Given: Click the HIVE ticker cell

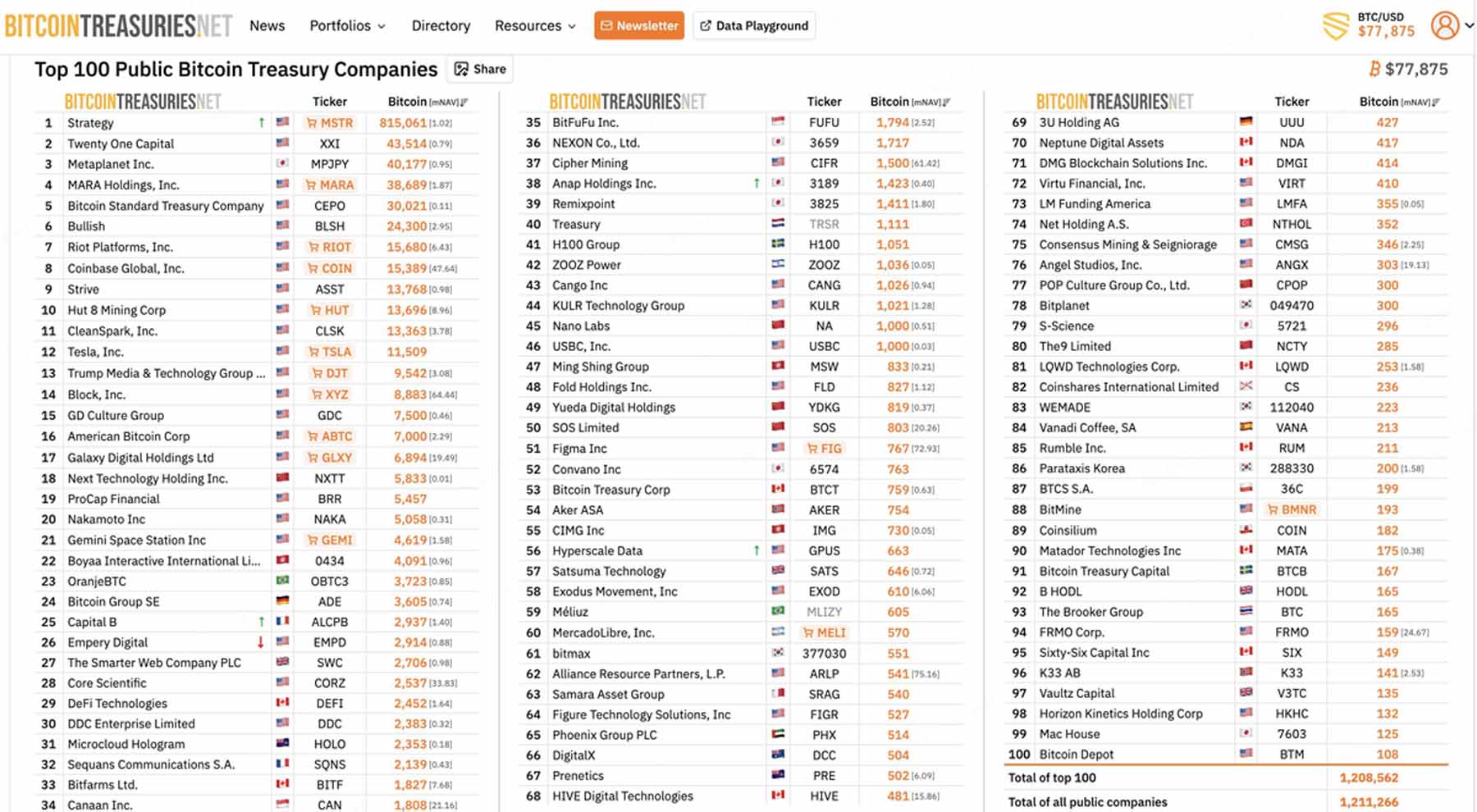Looking at the screenshot, I should pyautogui.click(x=824, y=796).
